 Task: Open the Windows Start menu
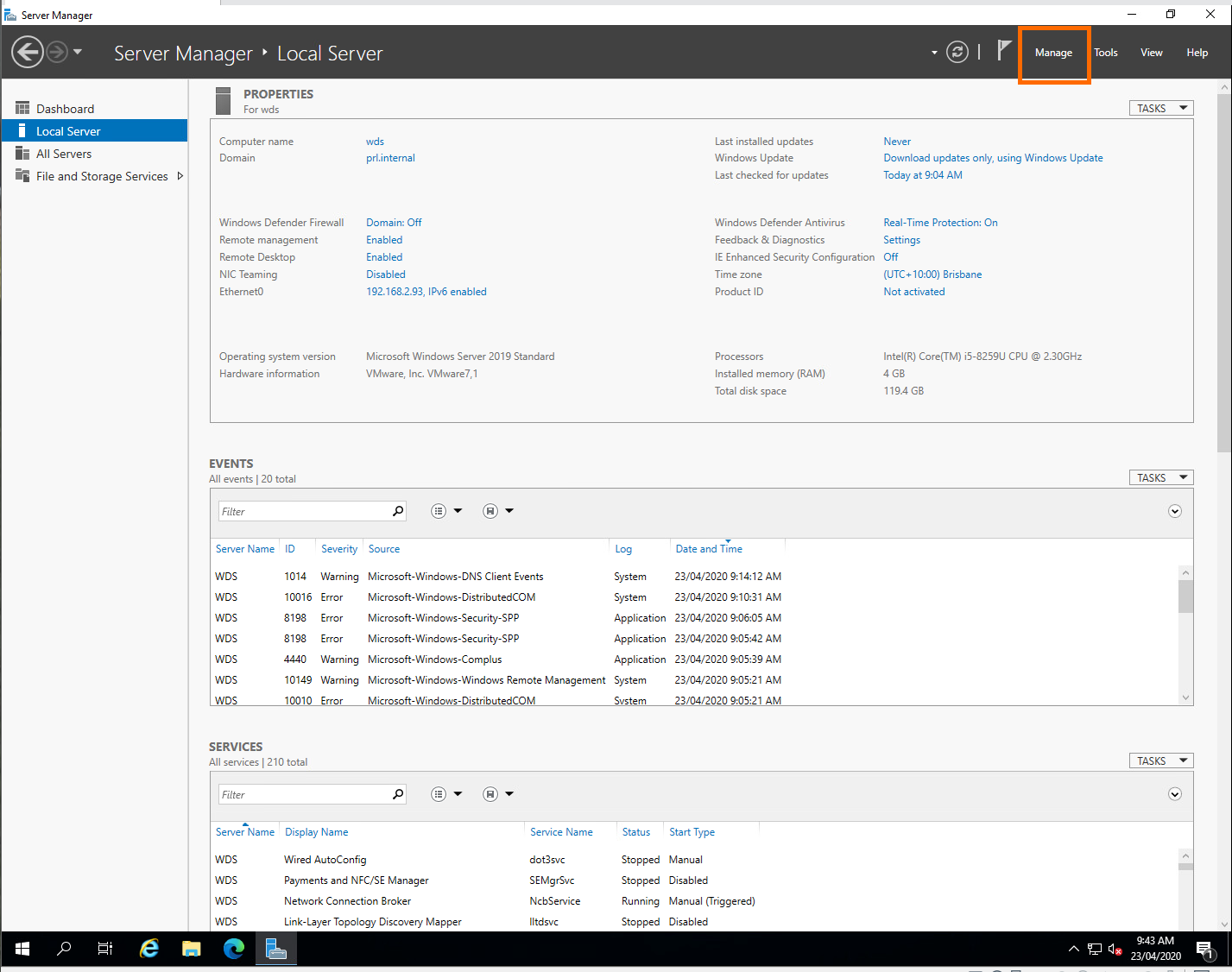22,949
